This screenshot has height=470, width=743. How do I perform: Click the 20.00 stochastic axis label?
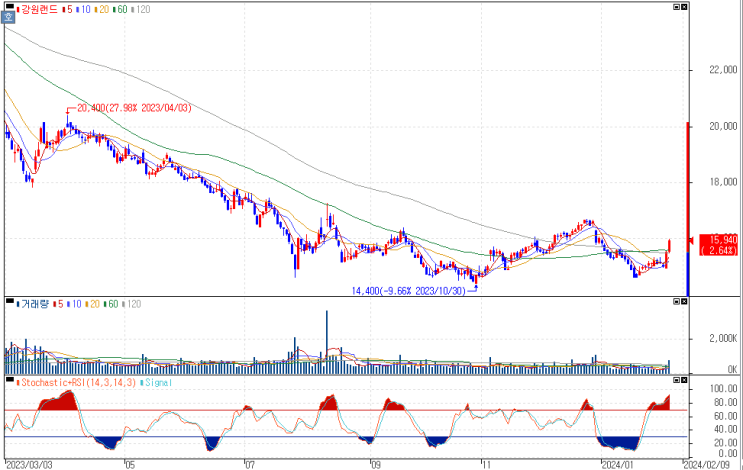[x=726, y=443]
